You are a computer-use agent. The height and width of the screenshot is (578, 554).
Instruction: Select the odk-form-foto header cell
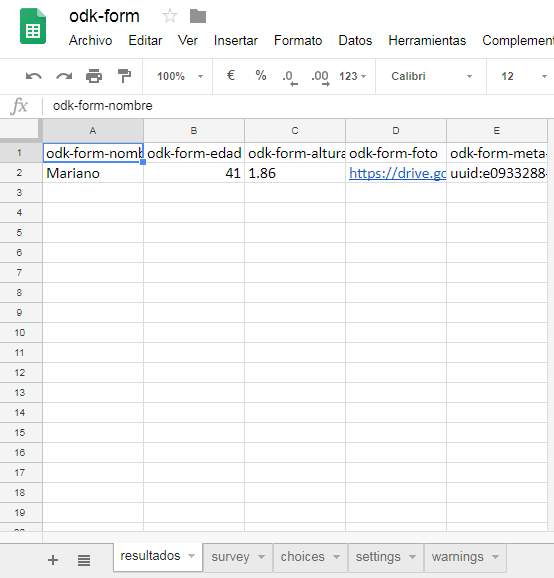tap(396, 153)
